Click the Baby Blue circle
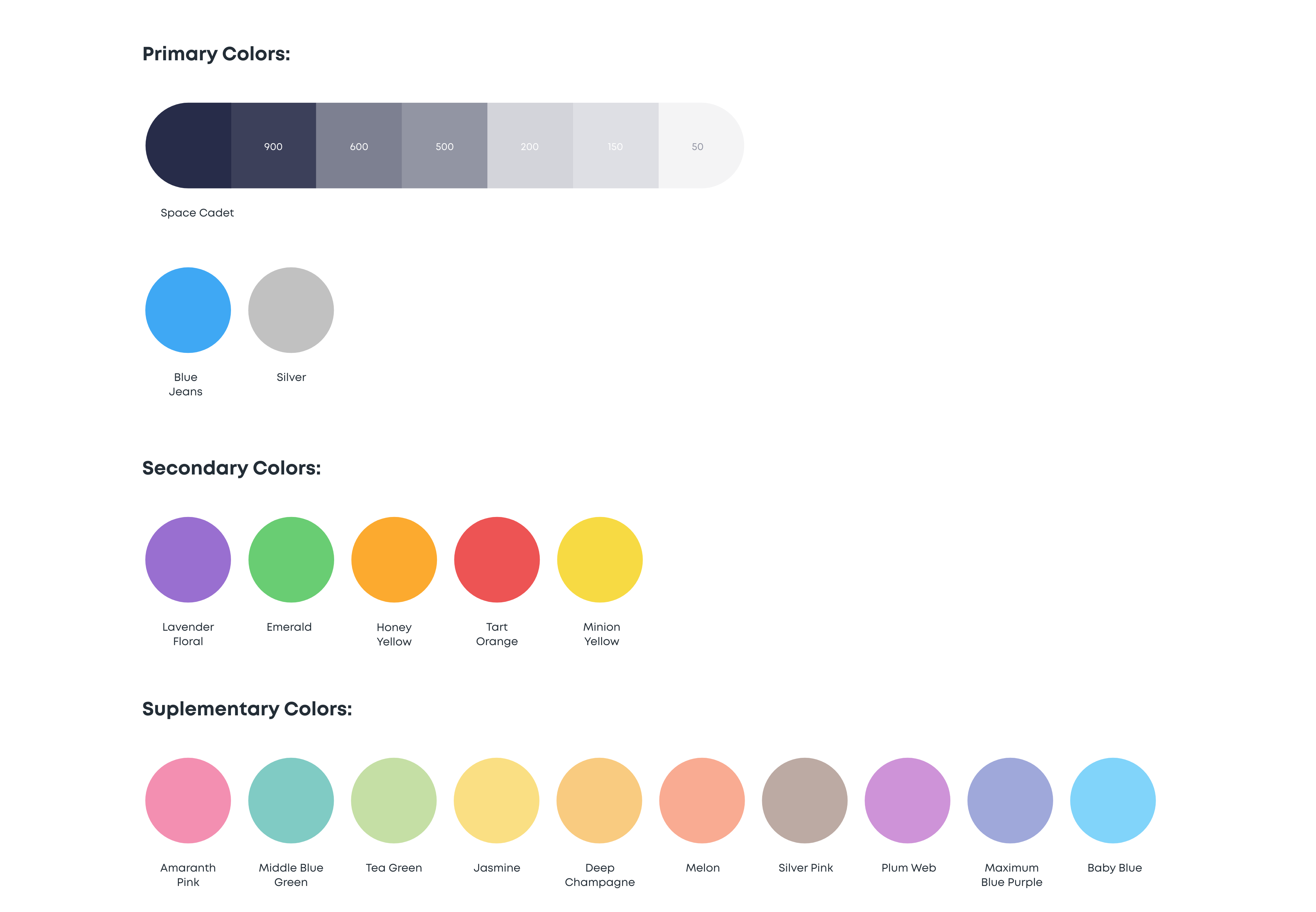The image size is (1316, 912). [1112, 800]
